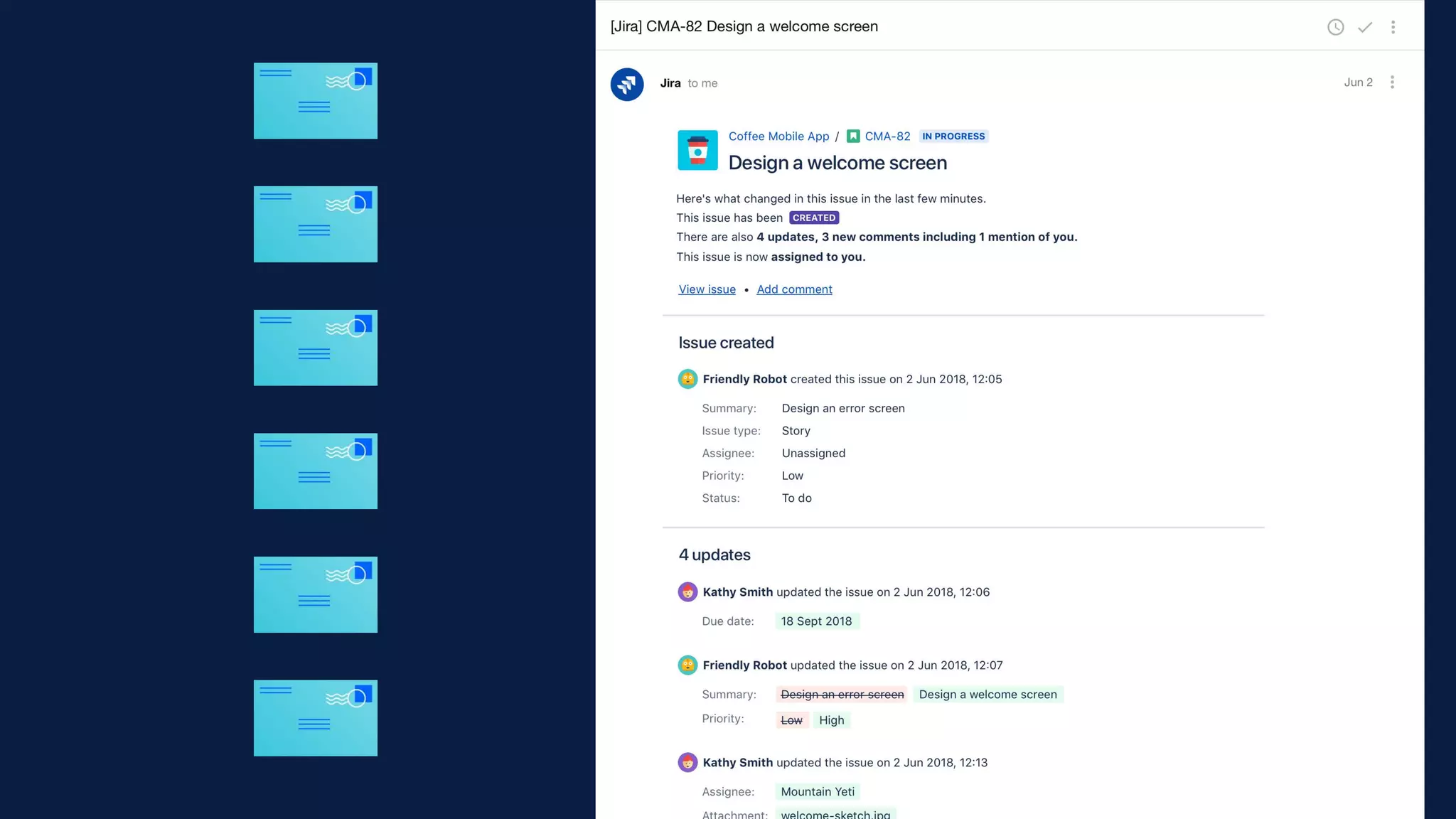Click the green story type icon
This screenshot has width=1456, height=819.
point(853,136)
